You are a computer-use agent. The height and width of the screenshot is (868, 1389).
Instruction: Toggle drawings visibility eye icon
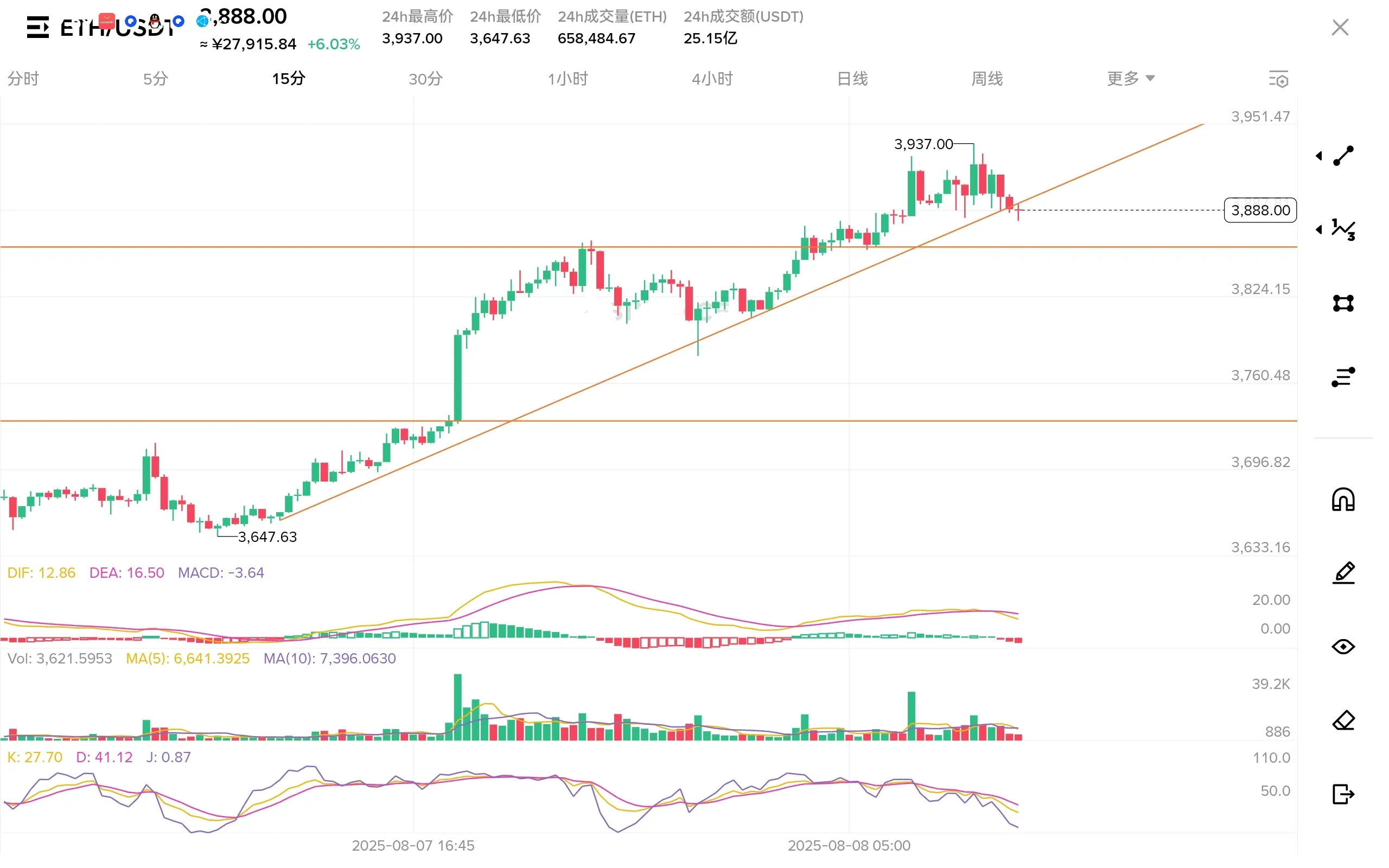[1343, 647]
